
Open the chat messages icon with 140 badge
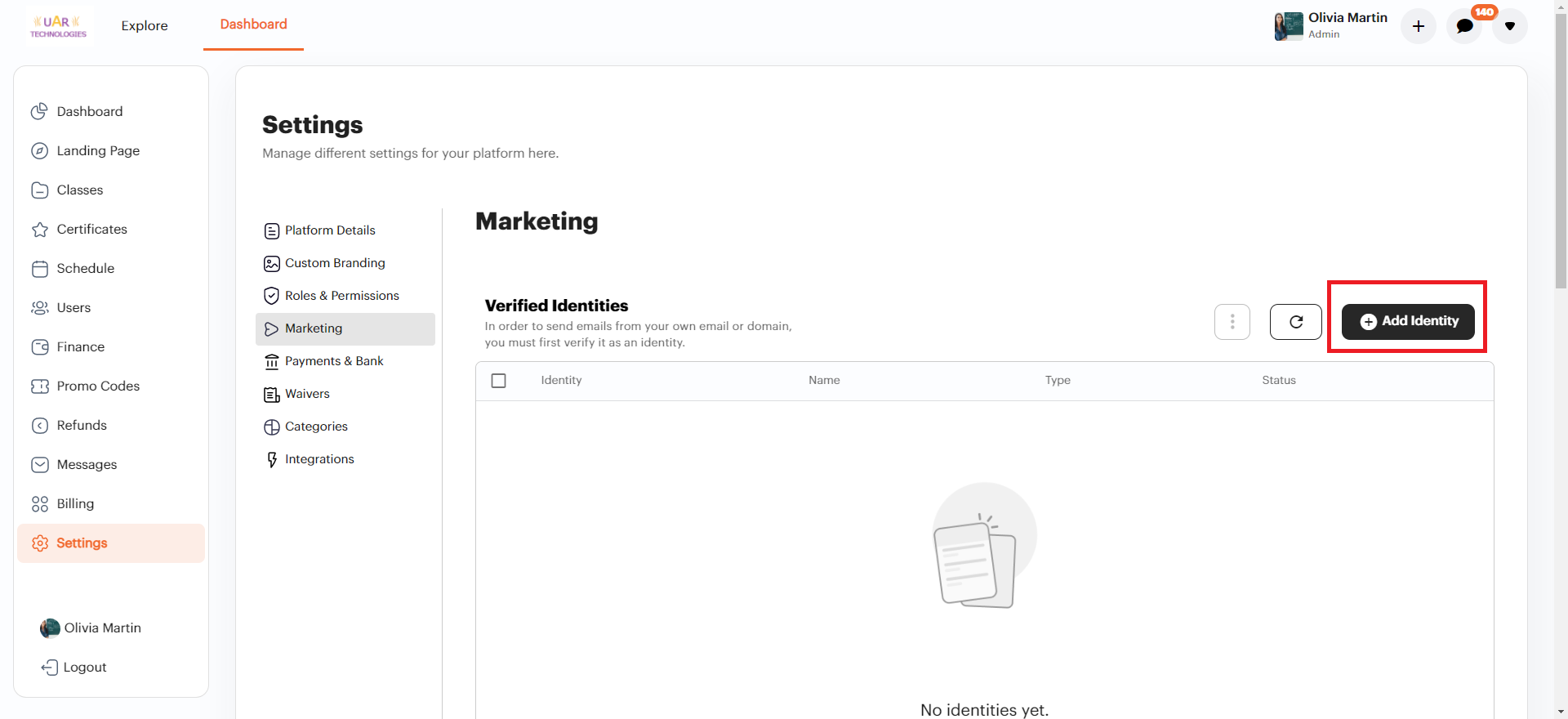[1464, 26]
